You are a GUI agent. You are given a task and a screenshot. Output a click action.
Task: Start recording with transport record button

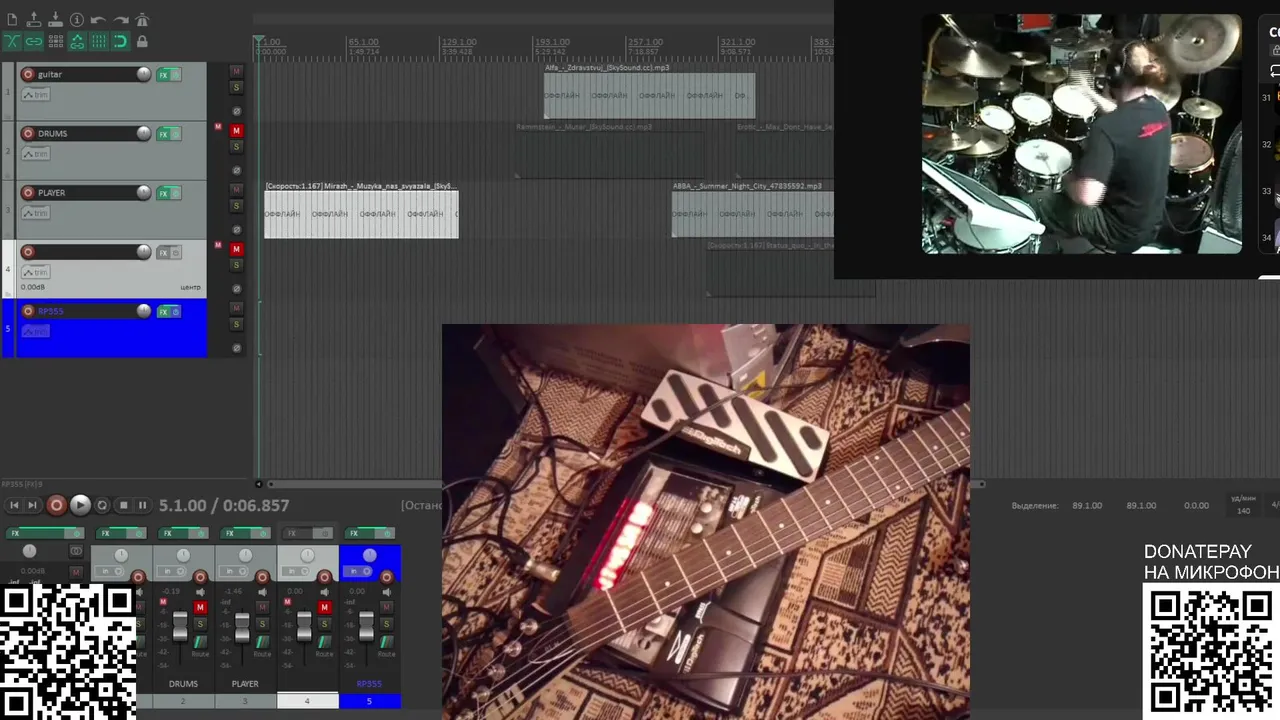click(x=57, y=506)
